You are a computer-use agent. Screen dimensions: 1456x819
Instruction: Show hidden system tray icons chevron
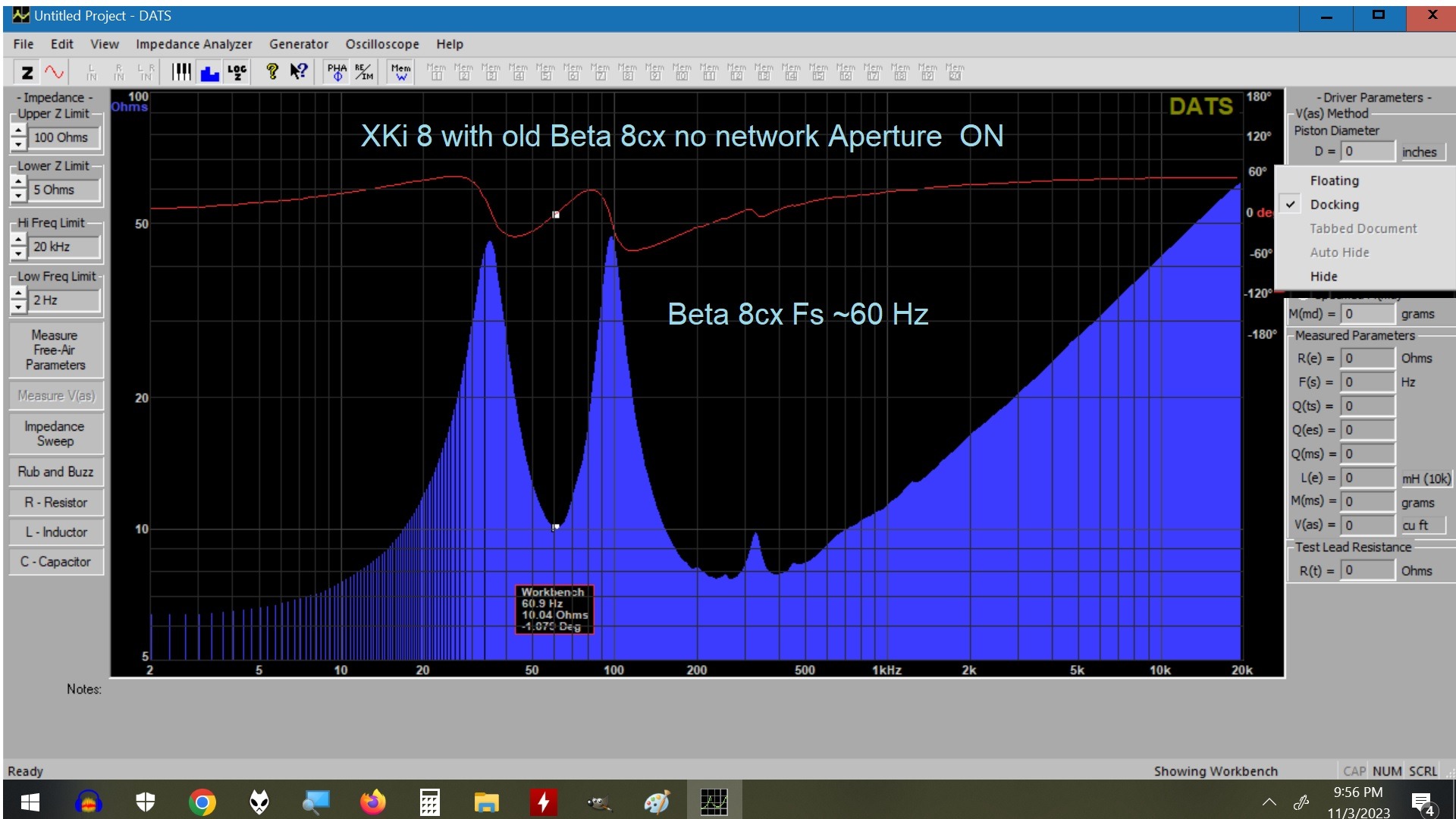click(1269, 802)
